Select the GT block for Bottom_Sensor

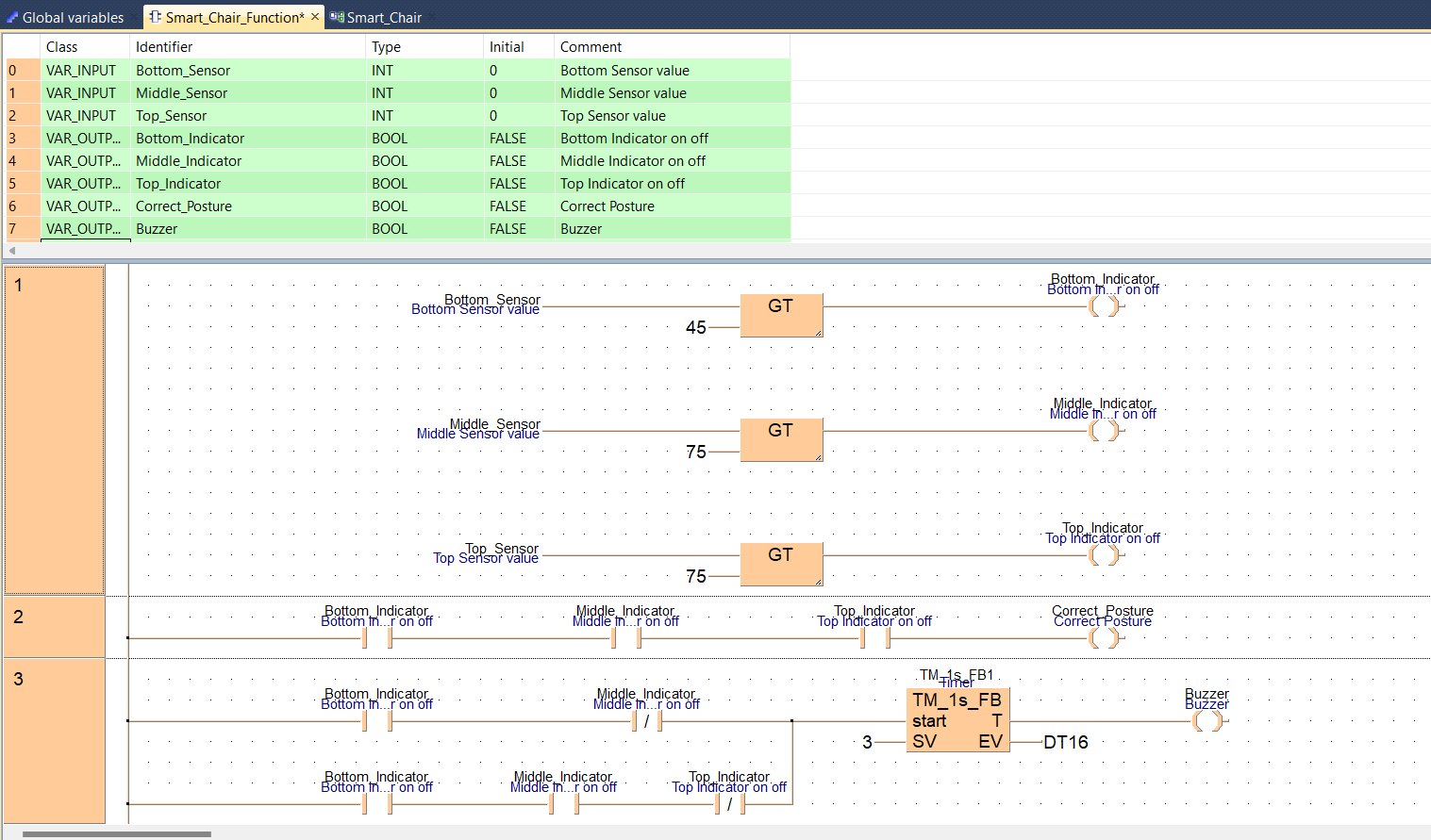click(x=782, y=315)
